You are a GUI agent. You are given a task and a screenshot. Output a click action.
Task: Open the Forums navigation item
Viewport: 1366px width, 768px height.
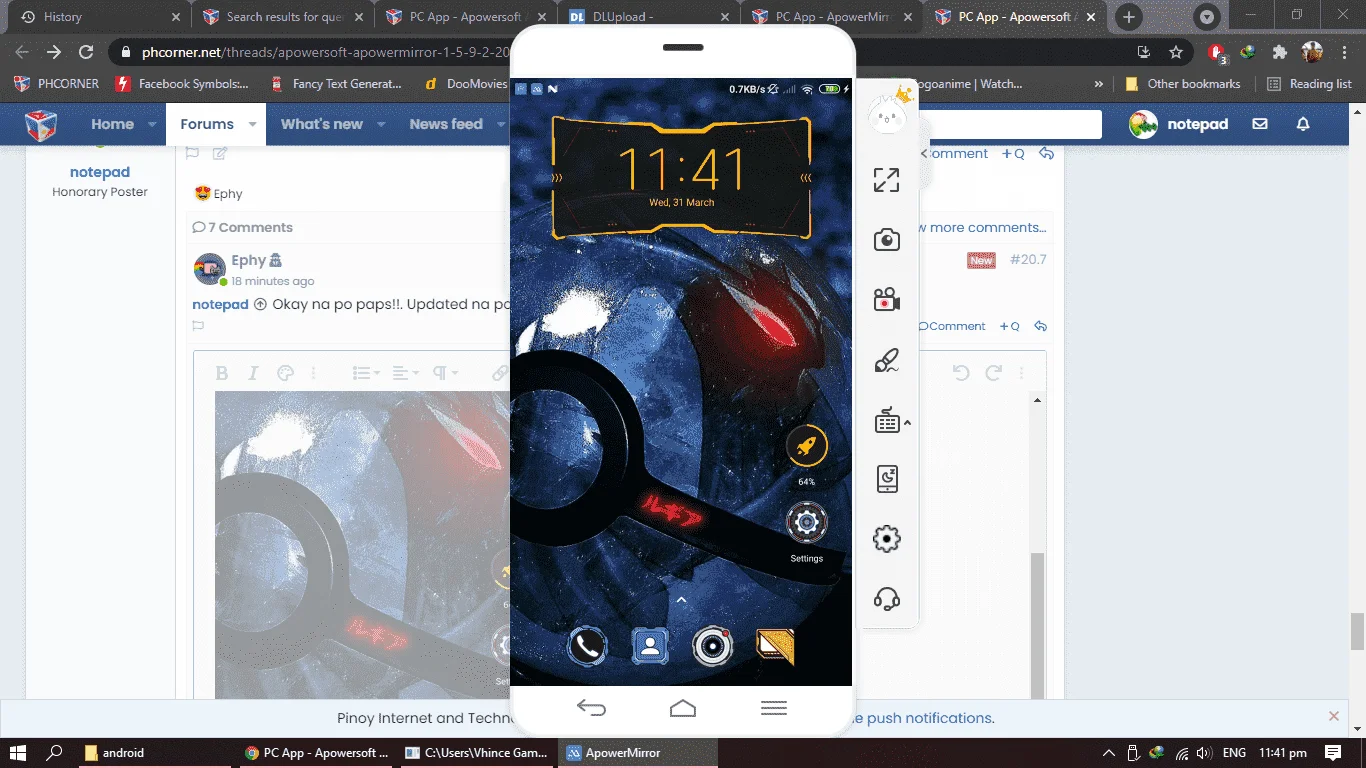(207, 124)
